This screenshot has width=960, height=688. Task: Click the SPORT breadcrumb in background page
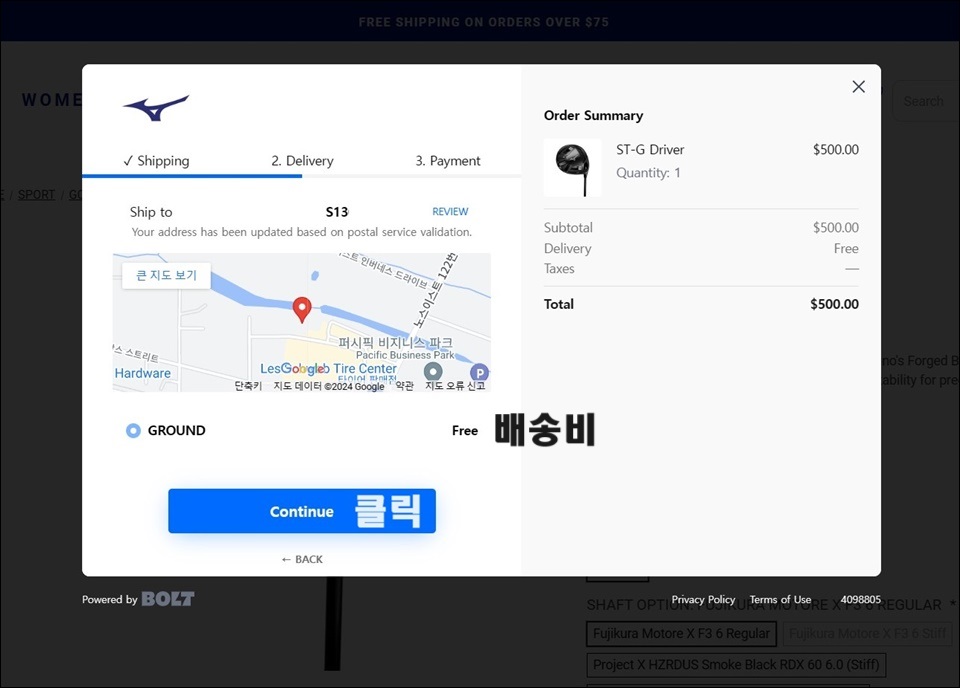pos(36,195)
